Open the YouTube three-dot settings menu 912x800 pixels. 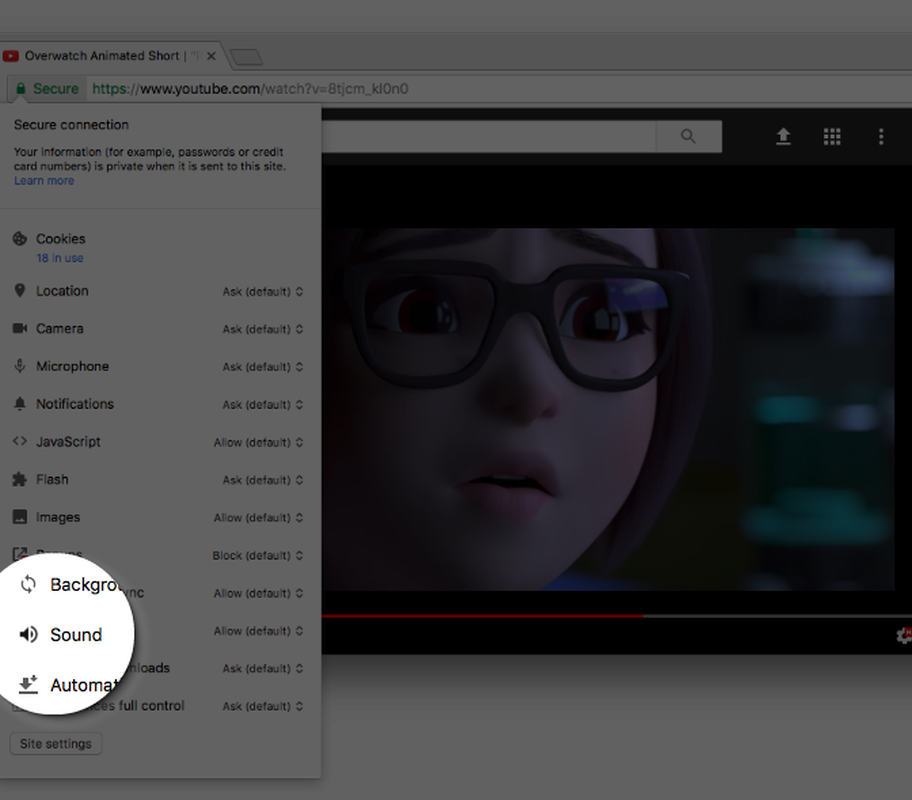coord(881,137)
